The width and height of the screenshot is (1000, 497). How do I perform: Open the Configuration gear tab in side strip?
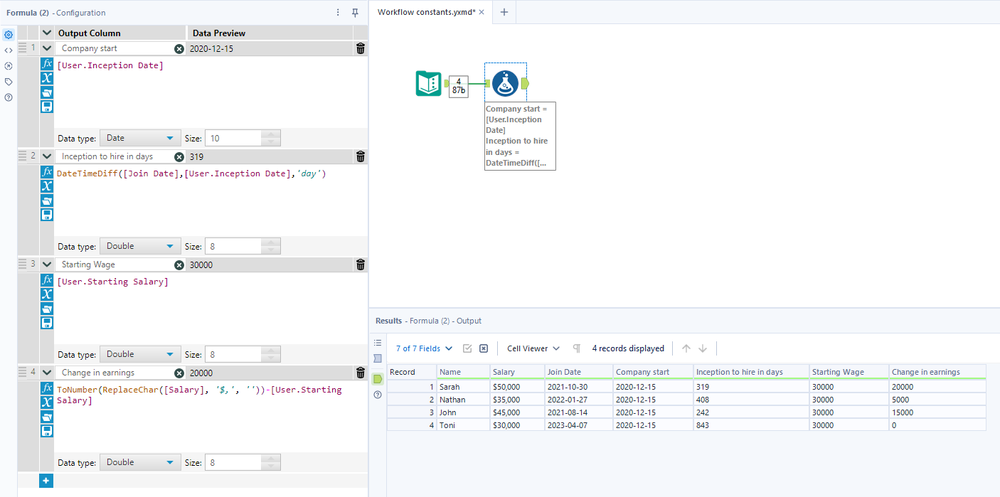(8, 34)
